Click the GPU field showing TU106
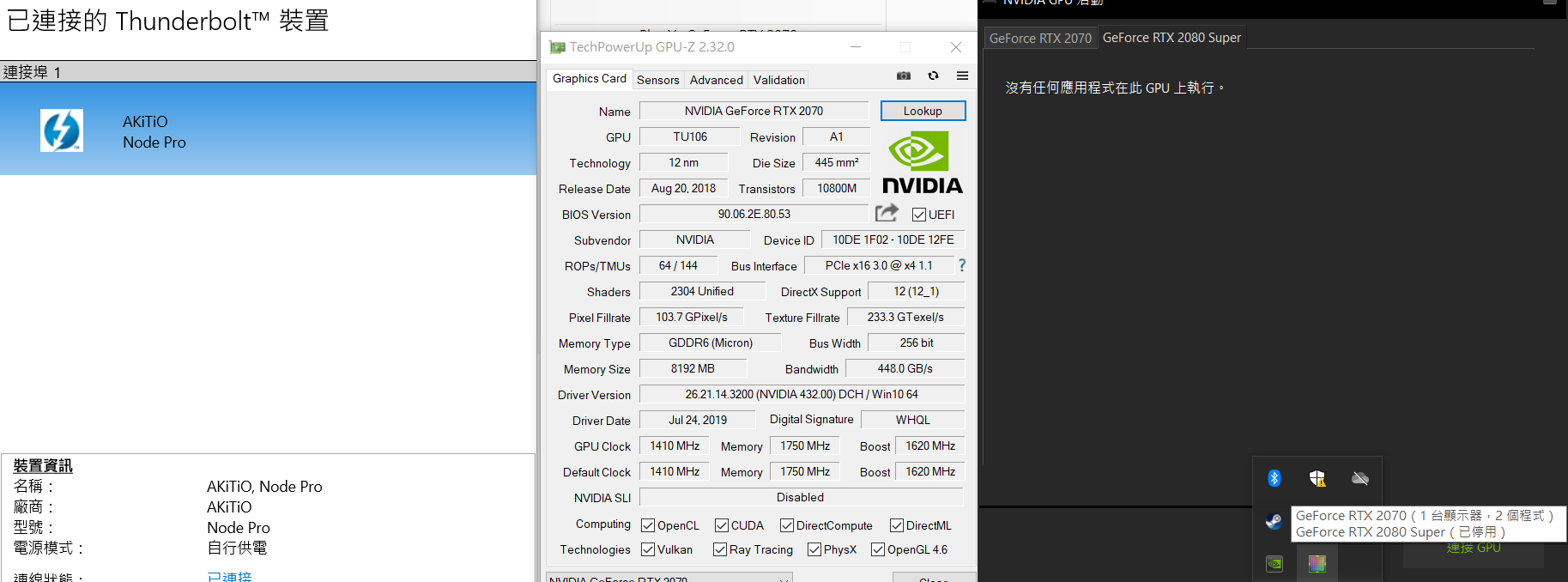This screenshot has height=582, width=1568. [x=690, y=136]
